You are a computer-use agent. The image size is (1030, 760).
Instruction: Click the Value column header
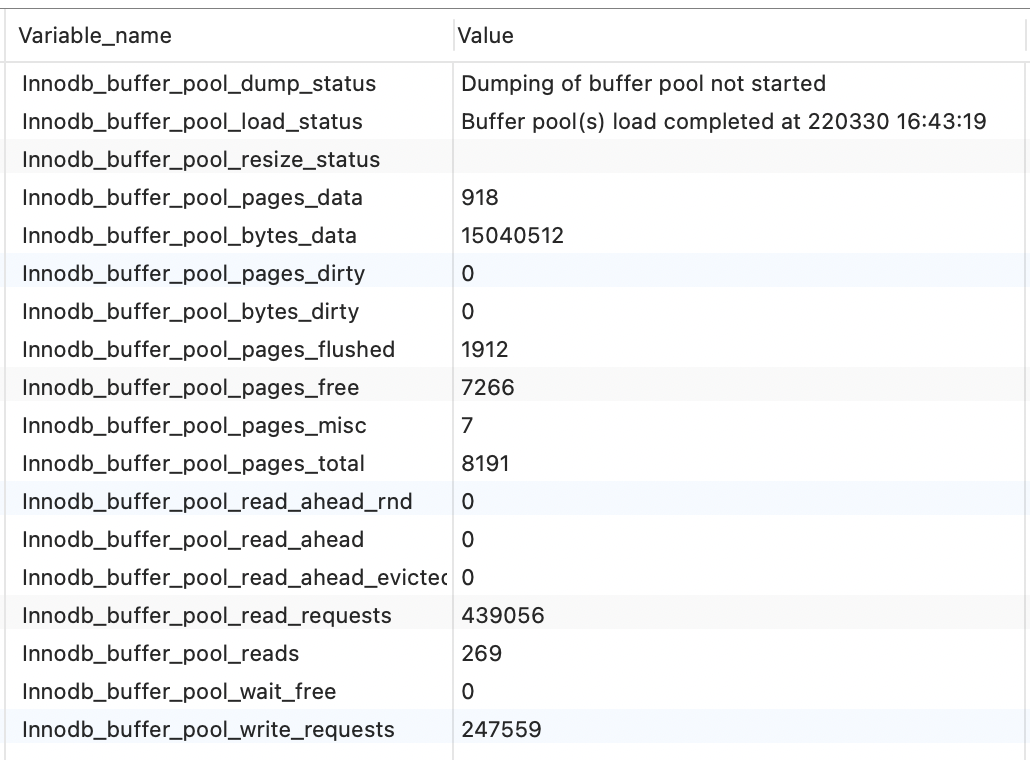[486, 36]
